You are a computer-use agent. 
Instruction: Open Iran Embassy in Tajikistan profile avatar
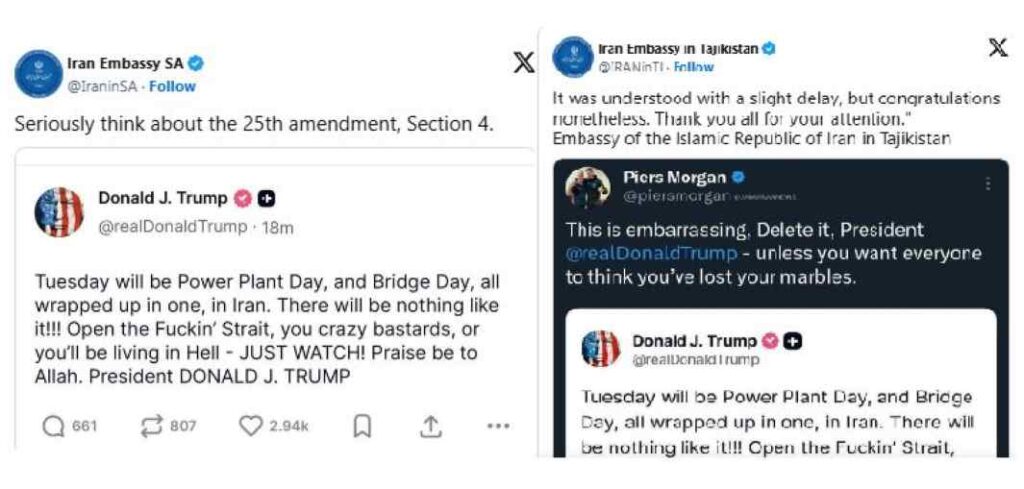(x=573, y=56)
